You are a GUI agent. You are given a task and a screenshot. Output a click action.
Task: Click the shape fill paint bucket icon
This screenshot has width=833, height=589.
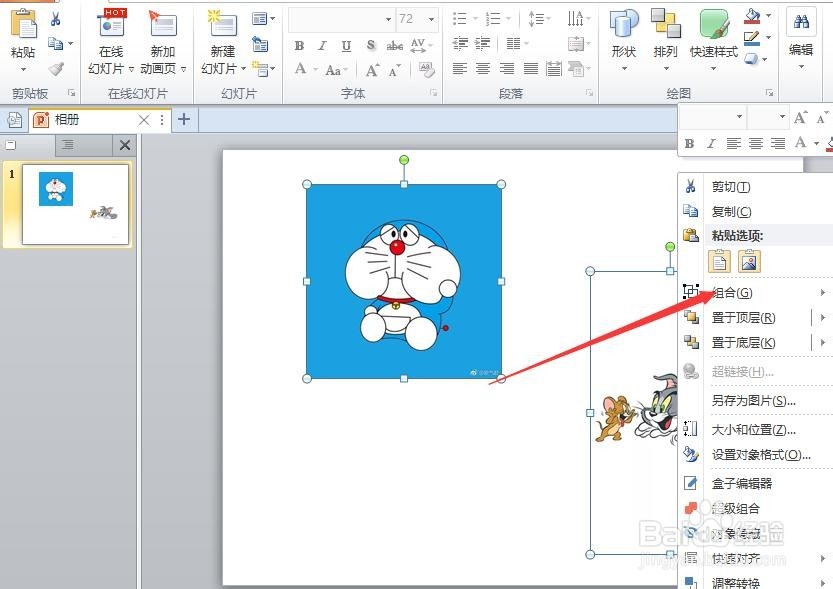(752, 16)
